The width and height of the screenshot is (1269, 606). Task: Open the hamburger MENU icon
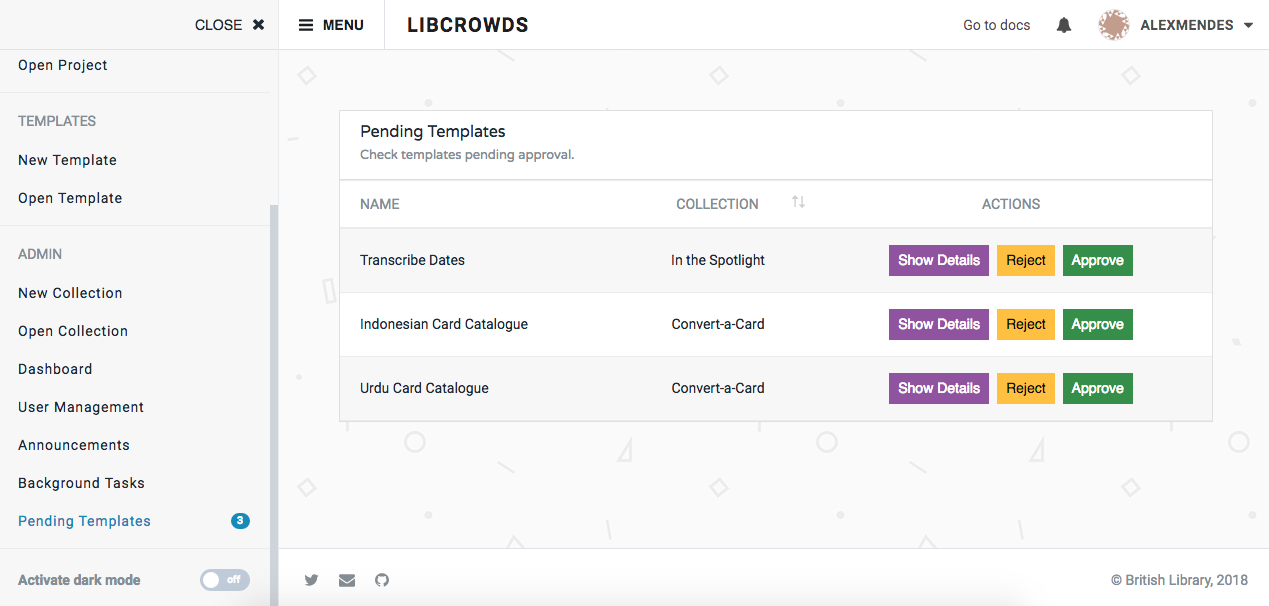click(306, 24)
